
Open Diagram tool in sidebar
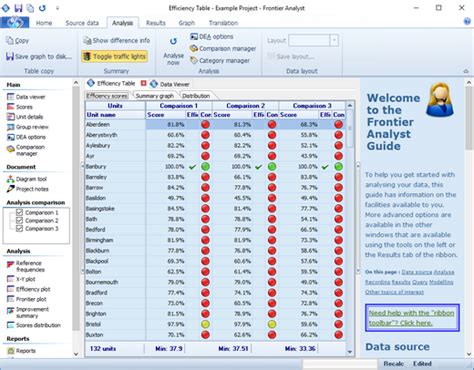(x=27, y=179)
